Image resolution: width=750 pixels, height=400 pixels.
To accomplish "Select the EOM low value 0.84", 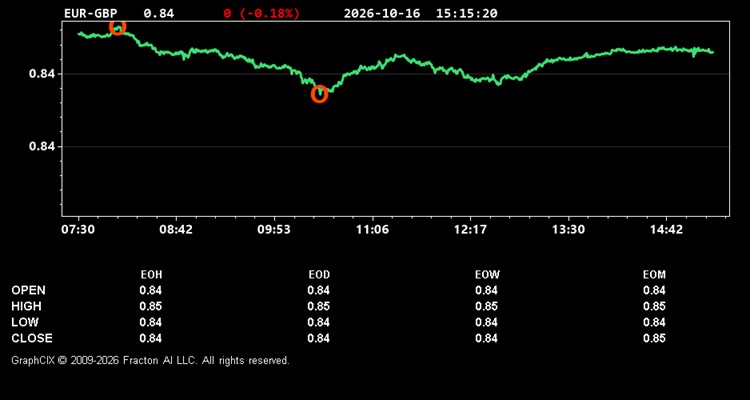I will coord(654,322).
